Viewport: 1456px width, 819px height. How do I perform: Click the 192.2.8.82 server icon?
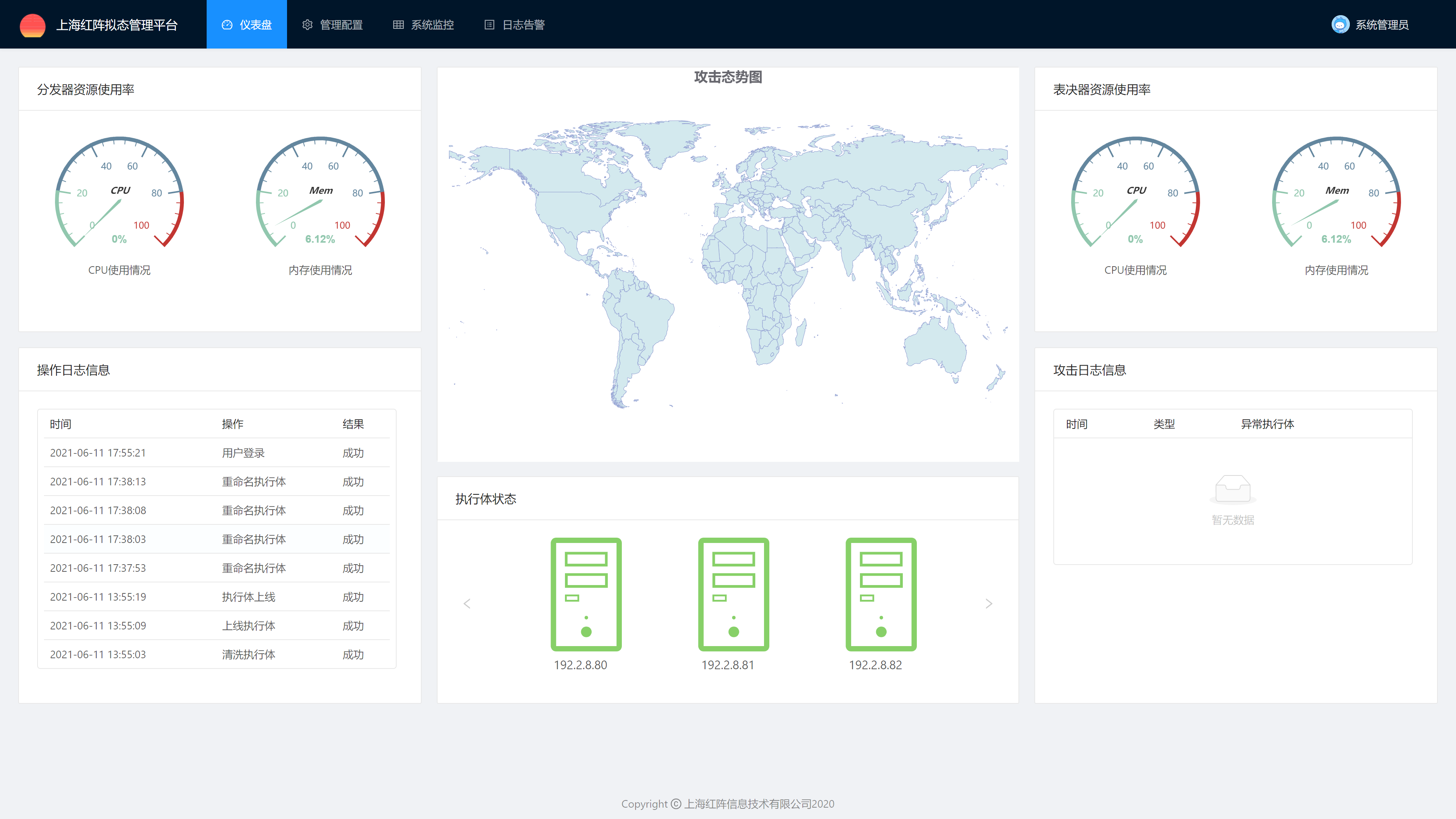(880, 595)
